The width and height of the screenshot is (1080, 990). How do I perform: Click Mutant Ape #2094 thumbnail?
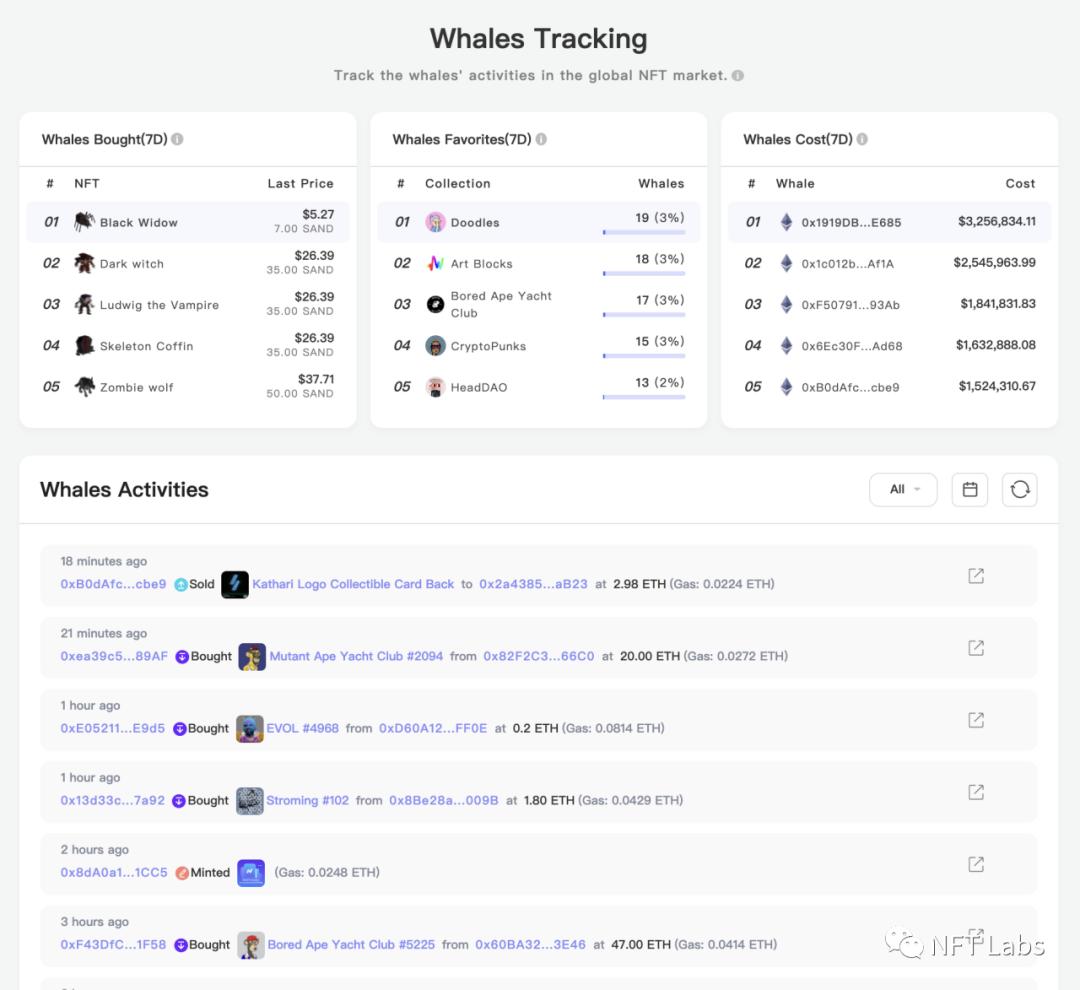252,657
